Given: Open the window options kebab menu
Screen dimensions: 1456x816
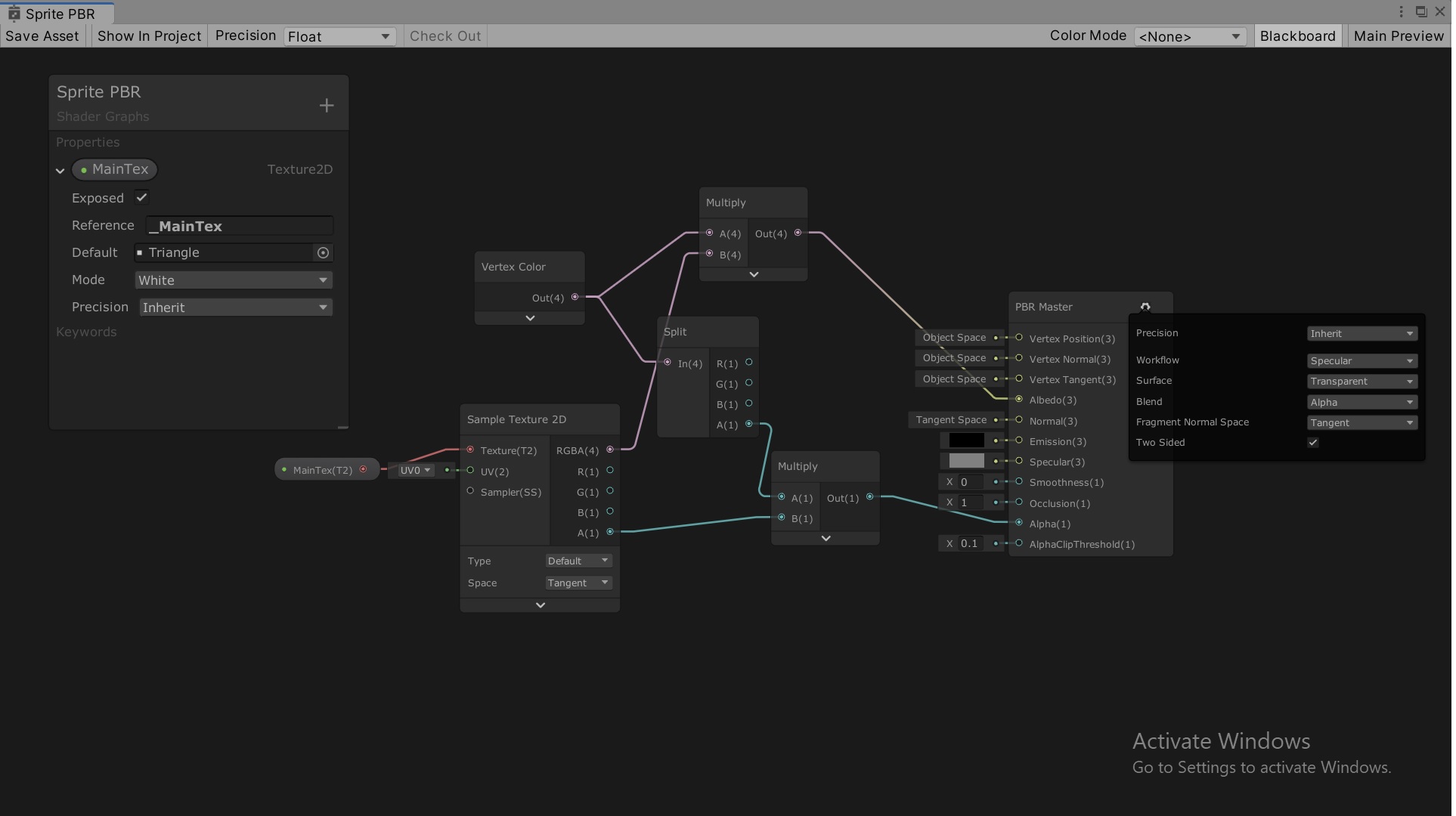Looking at the screenshot, I should click(1401, 11).
